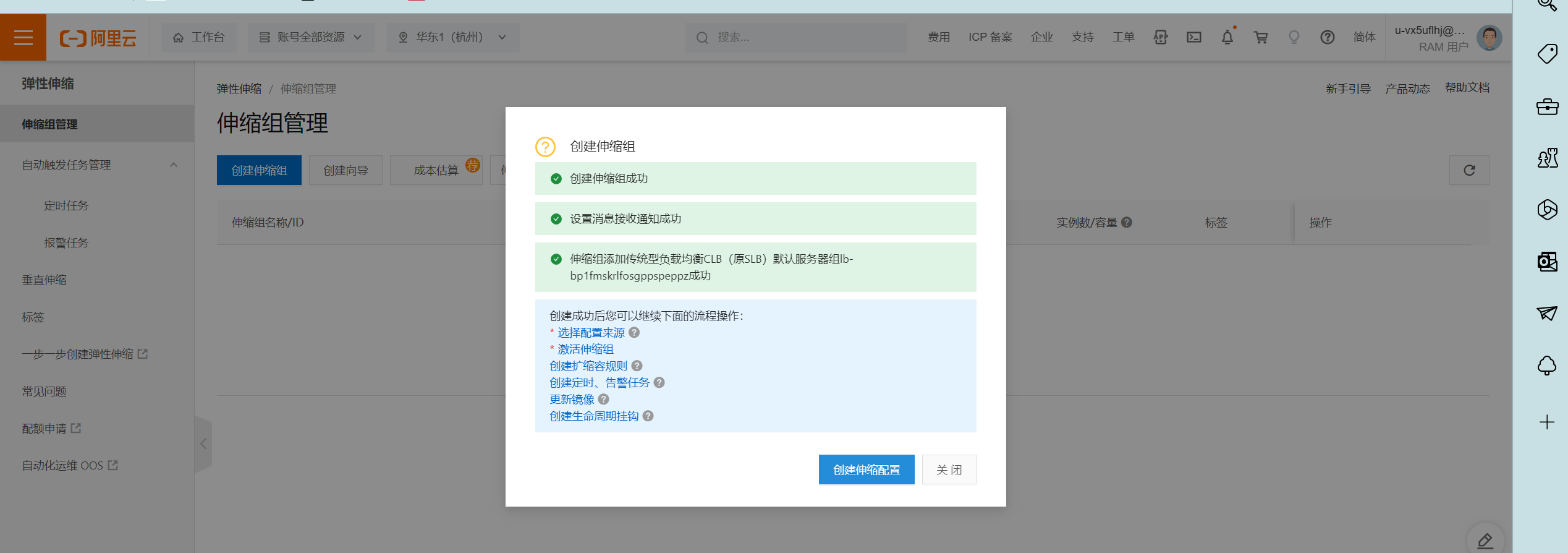
Task: Click help icon beside 选择配置来源
Action: click(634, 332)
